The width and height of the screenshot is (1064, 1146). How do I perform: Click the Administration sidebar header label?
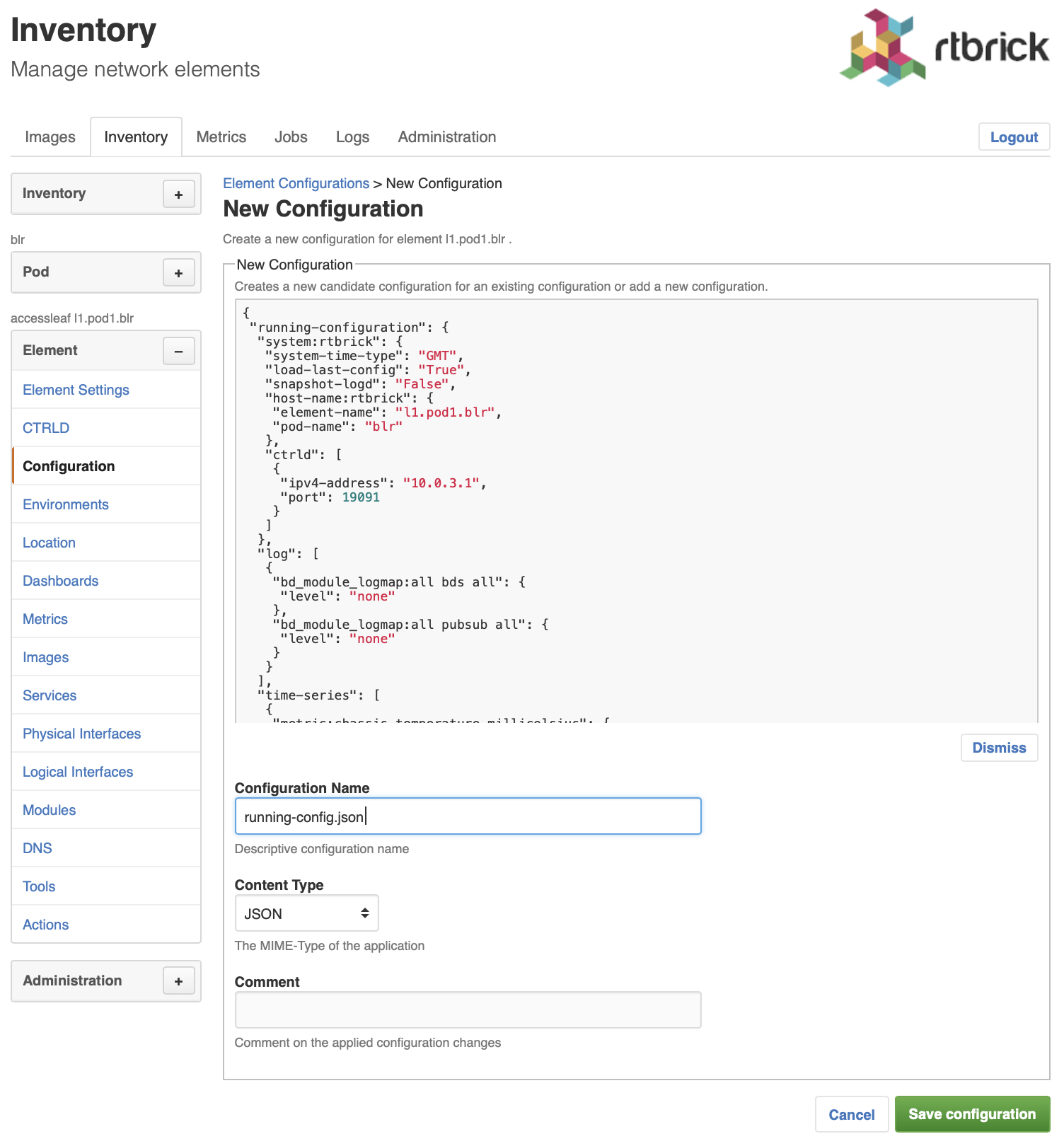click(72, 980)
